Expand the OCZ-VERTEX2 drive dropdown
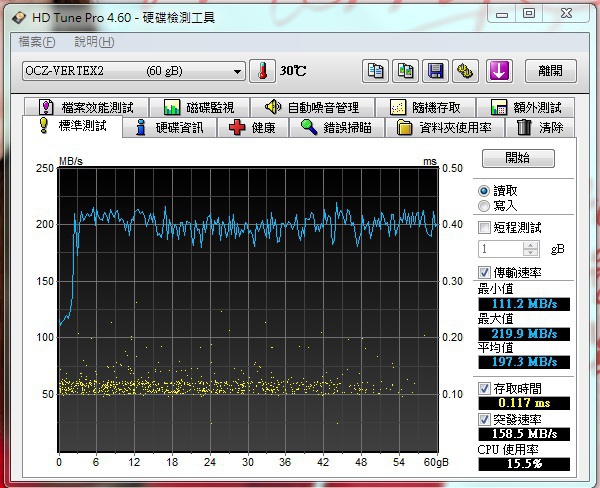 (x=237, y=71)
